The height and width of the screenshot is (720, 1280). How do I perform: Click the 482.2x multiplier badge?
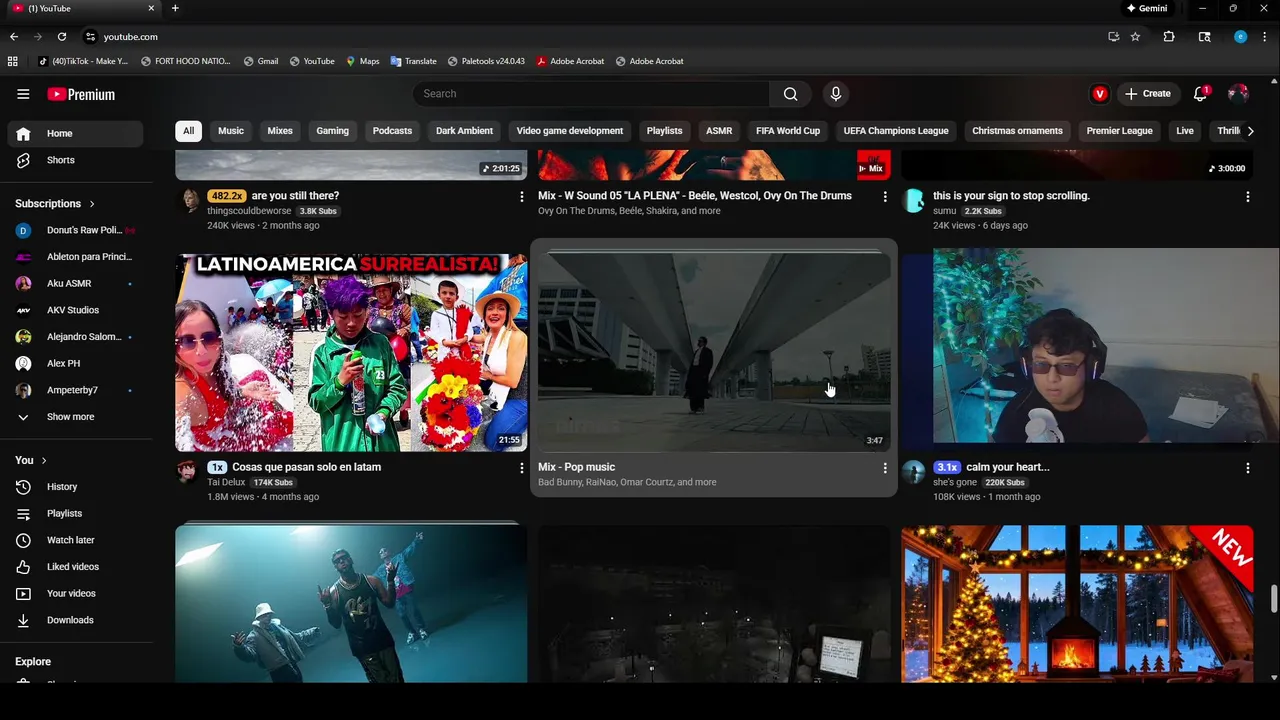(x=226, y=196)
